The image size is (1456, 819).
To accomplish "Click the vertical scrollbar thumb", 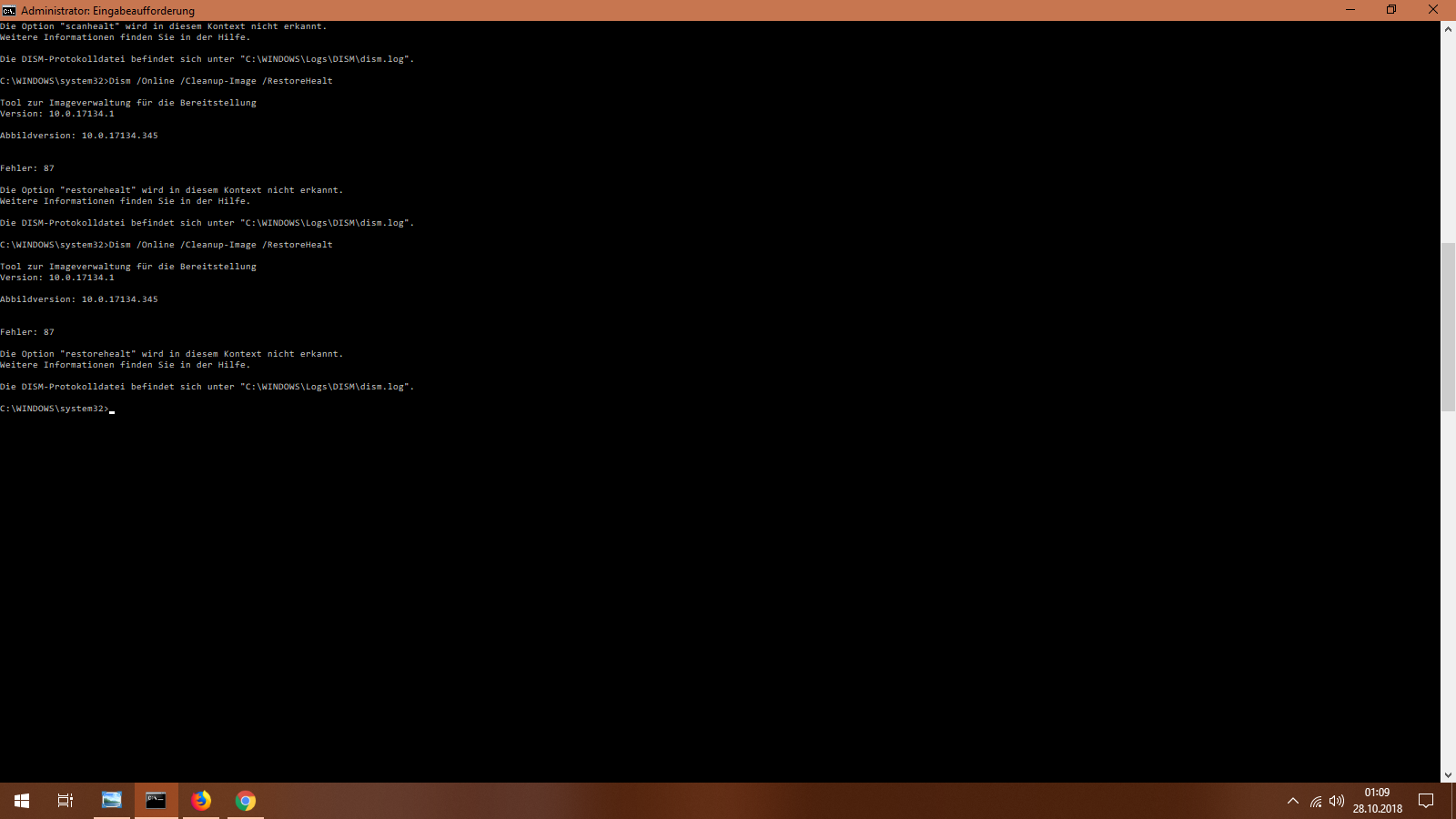I will click(1448, 327).
